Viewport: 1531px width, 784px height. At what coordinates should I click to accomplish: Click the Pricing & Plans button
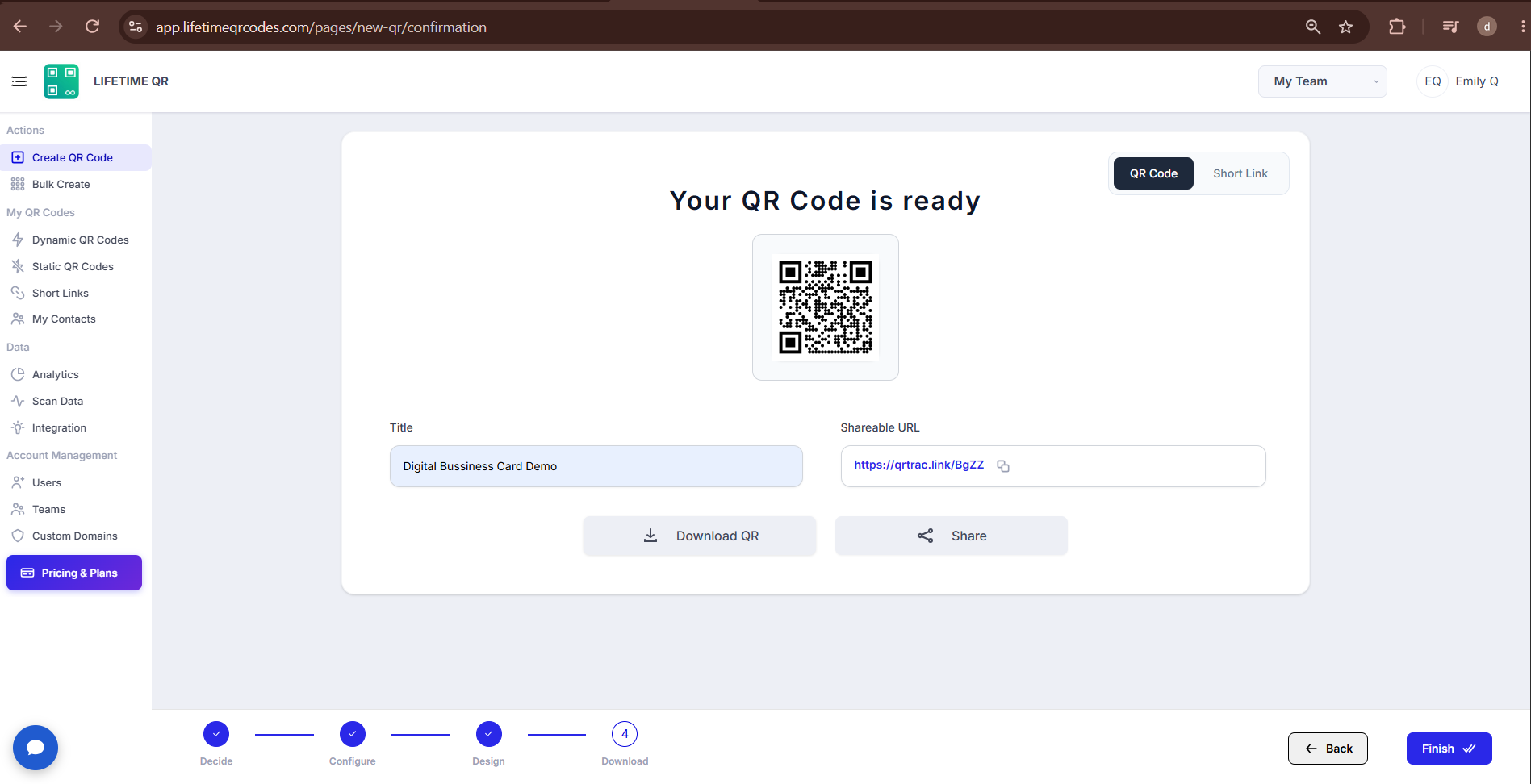click(x=74, y=573)
